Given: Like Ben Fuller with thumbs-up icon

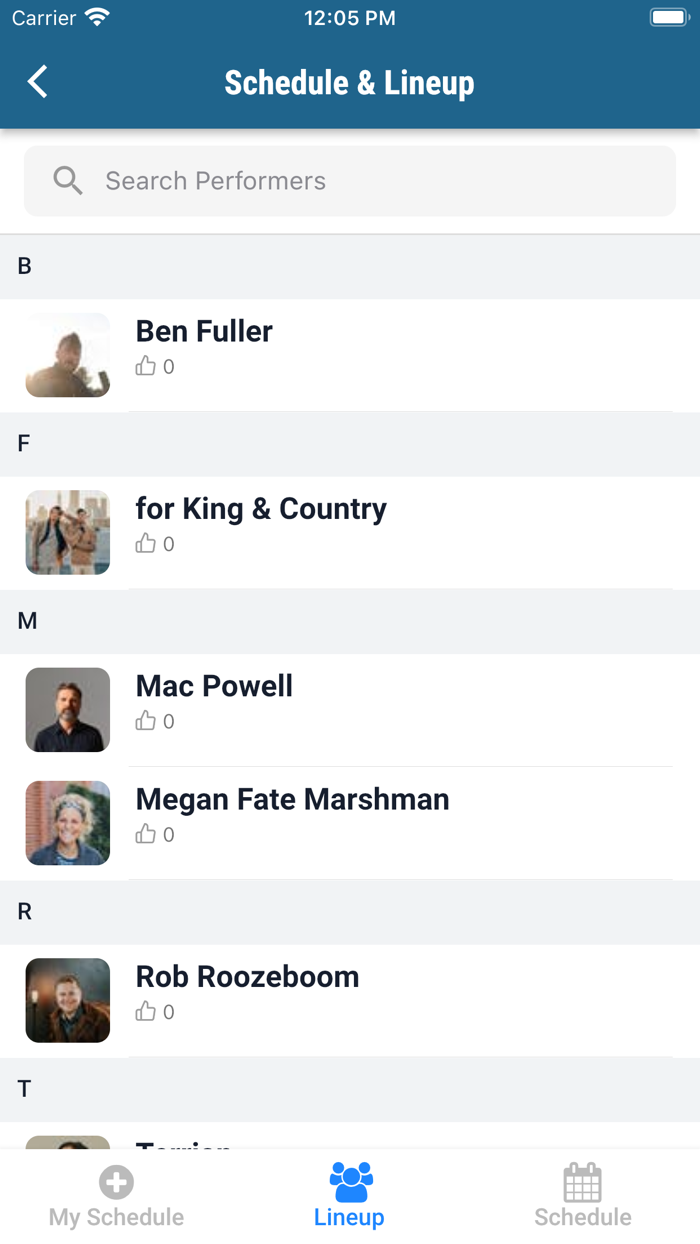Looking at the screenshot, I should click(x=146, y=366).
